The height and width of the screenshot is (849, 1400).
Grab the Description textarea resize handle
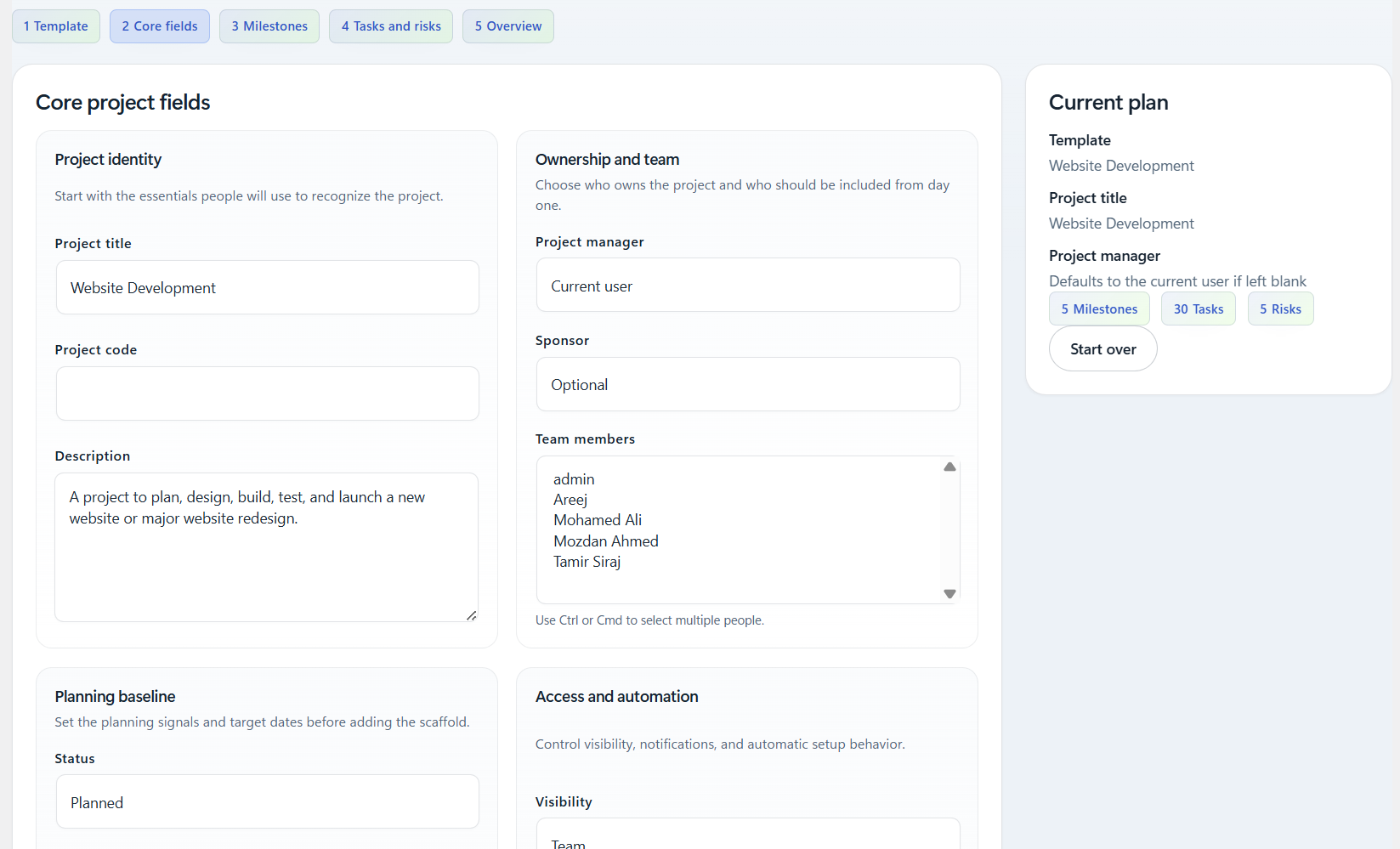[471, 614]
